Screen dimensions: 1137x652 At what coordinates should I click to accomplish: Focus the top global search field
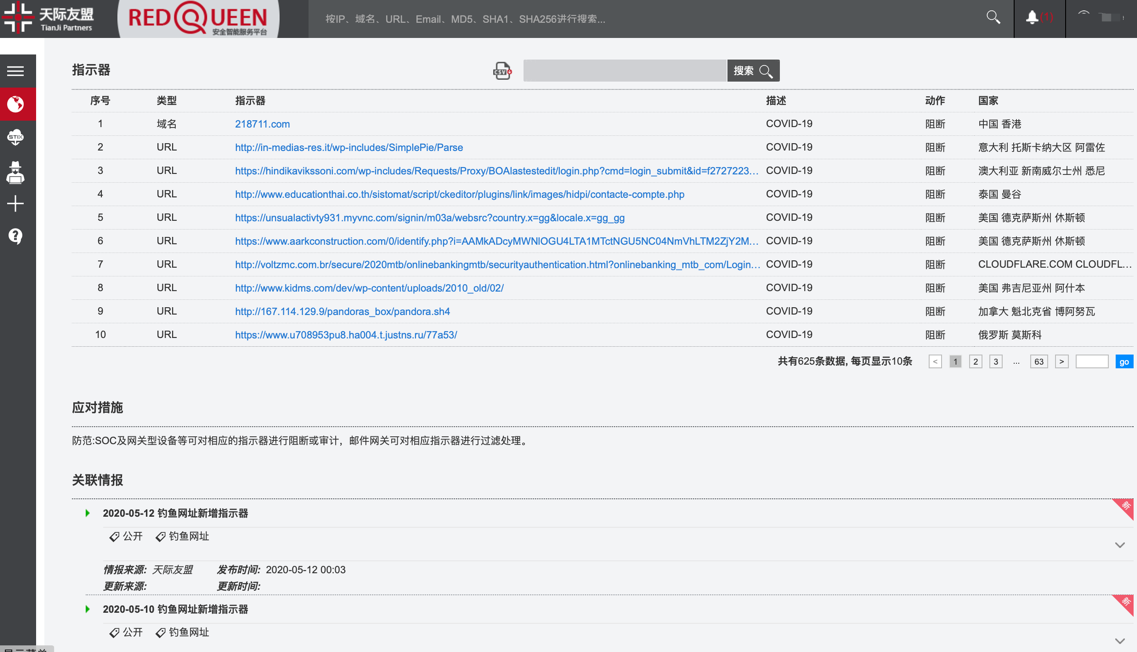pos(645,19)
